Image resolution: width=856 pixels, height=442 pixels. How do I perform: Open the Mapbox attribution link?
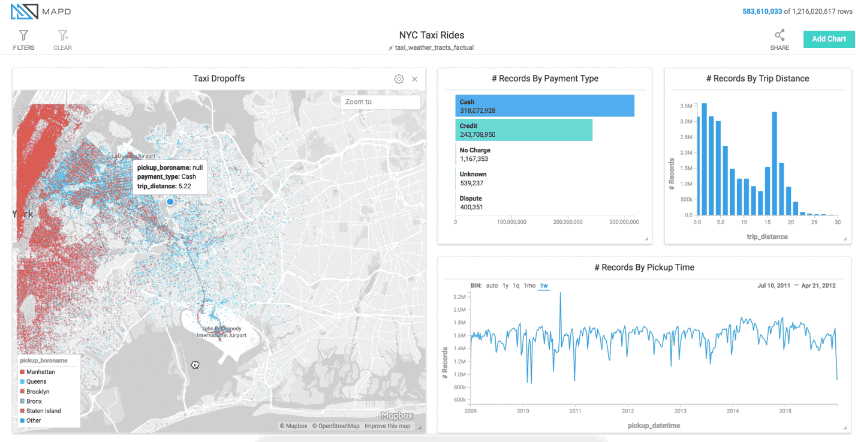tap(293, 426)
